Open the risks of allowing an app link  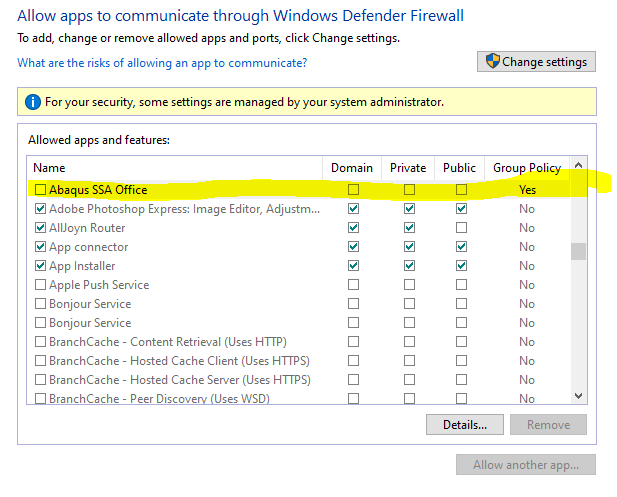tap(162, 63)
